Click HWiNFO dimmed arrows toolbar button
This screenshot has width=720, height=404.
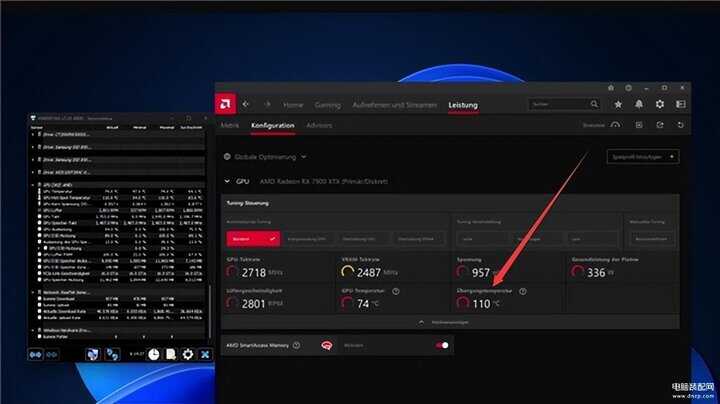coord(52,354)
